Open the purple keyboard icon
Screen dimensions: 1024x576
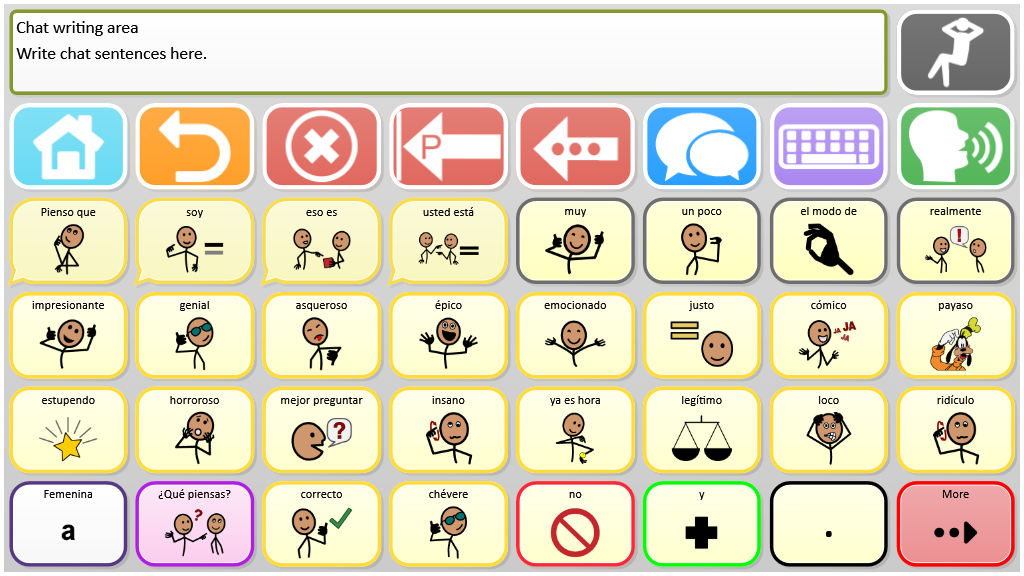click(x=828, y=146)
